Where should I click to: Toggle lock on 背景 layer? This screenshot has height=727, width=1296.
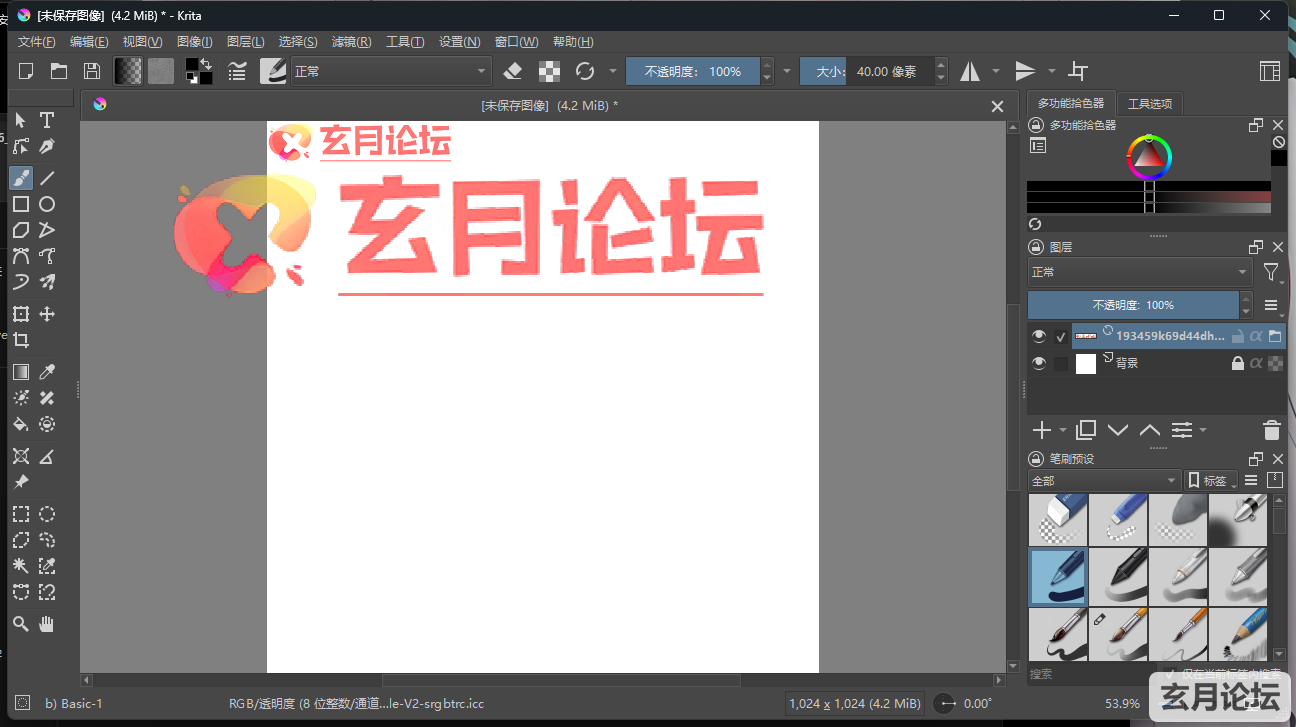tap(1238, 364)
